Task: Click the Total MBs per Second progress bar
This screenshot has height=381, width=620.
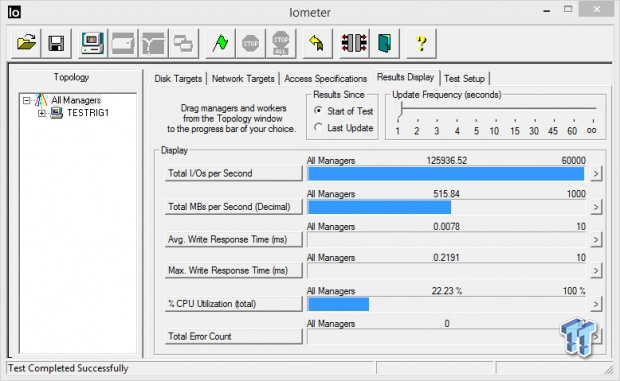Action: click(x=446, y=207)
